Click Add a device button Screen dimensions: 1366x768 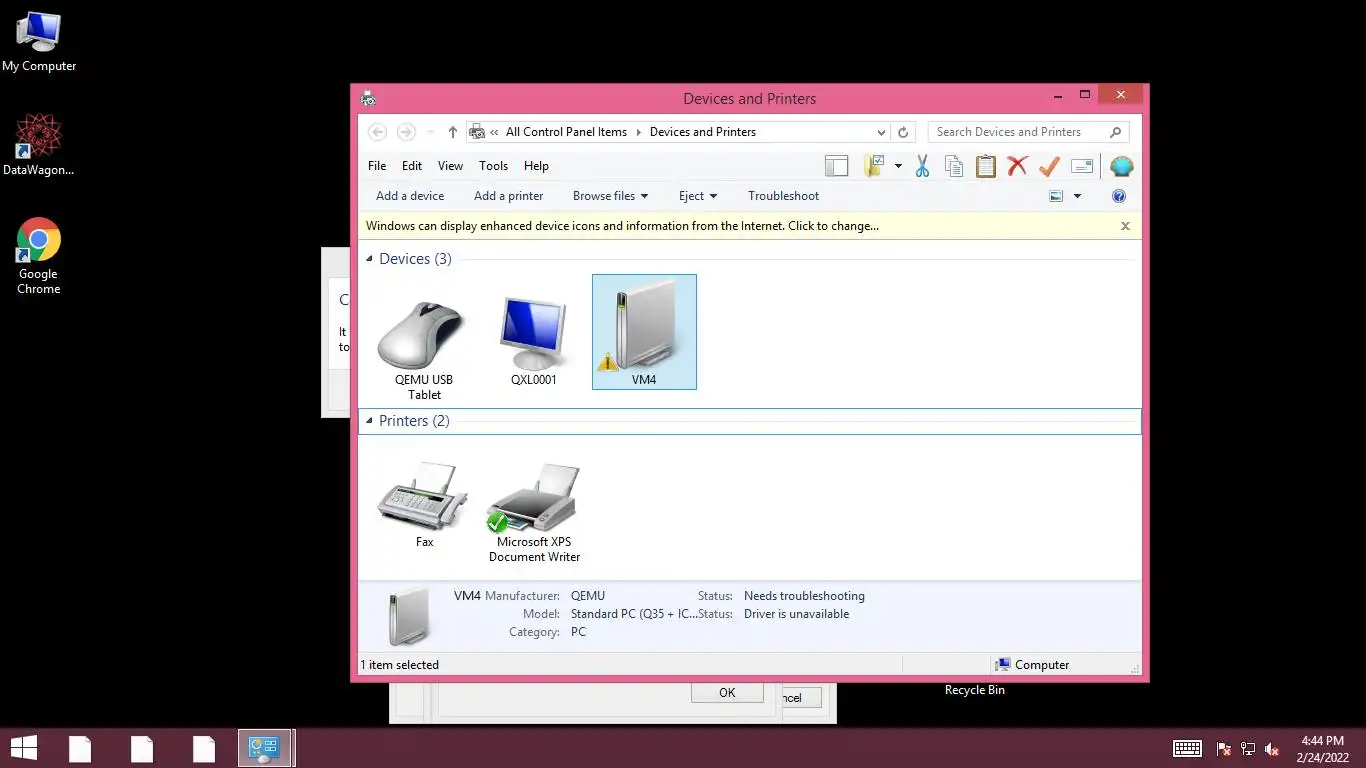[410, 196]
